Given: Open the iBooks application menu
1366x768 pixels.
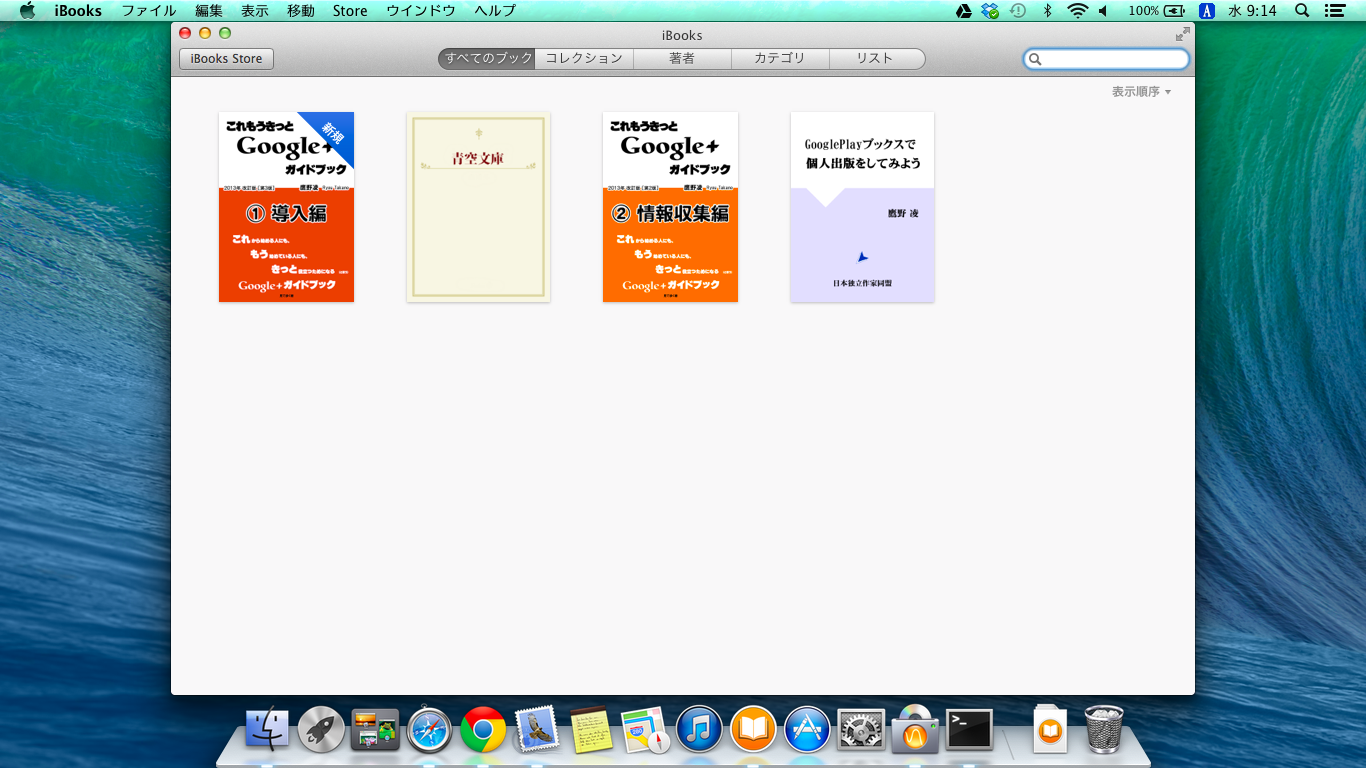Looking at the screenshot, I should click(x=78, y=11).
